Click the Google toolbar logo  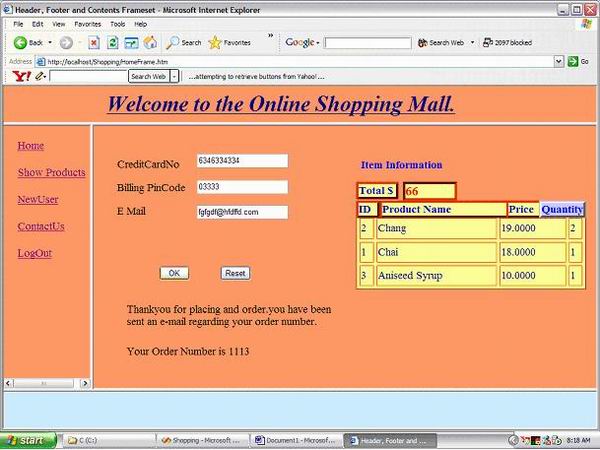click(300, 42)
